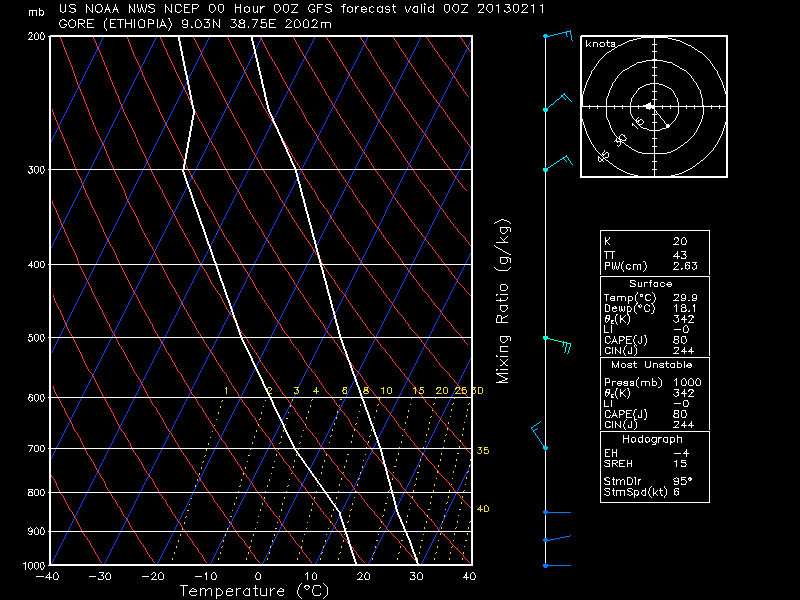The image size is (800, 600).
Task: Click the hodograph ring label 30
Action: tap(620, 140)
